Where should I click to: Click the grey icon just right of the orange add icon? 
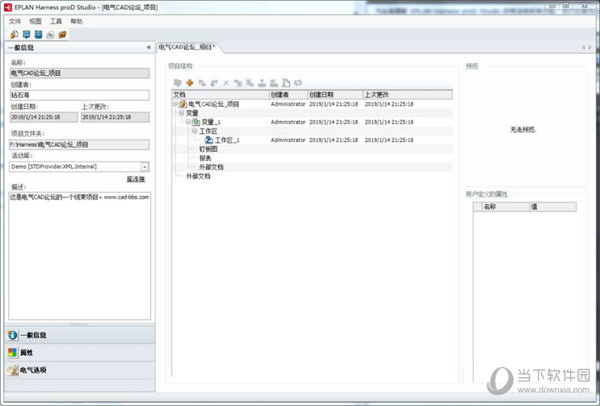coord(202,83)
